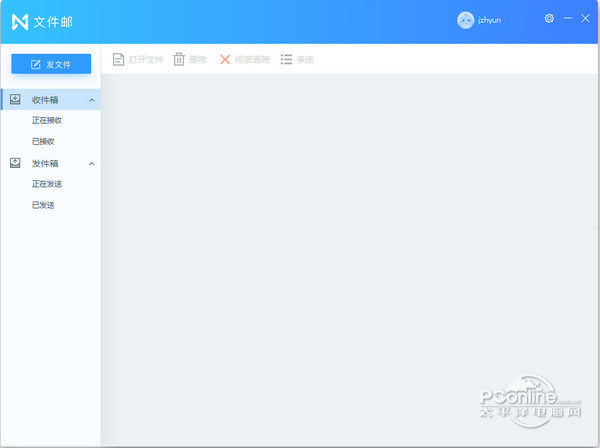Collapse the 发件箱 chevron arrow

(92, 164)
